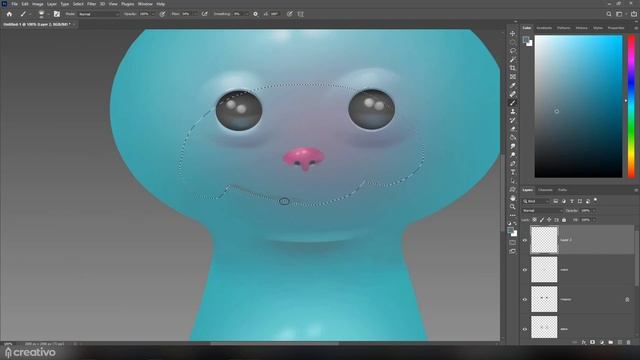Switch to the History tab
Screen dimensions: 640x360
(582, 28)
